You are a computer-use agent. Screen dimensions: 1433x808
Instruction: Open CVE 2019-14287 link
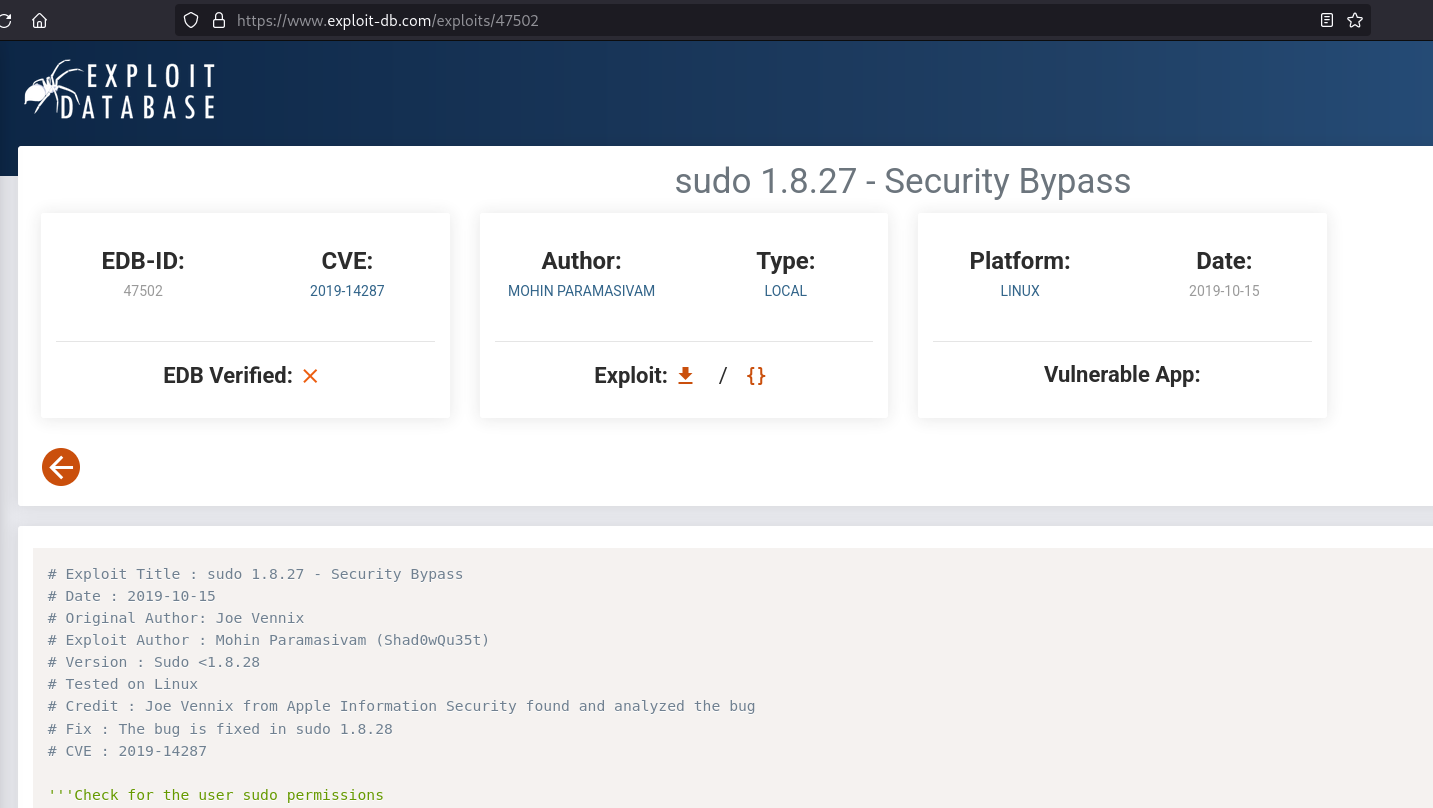(x=347, y=291)
